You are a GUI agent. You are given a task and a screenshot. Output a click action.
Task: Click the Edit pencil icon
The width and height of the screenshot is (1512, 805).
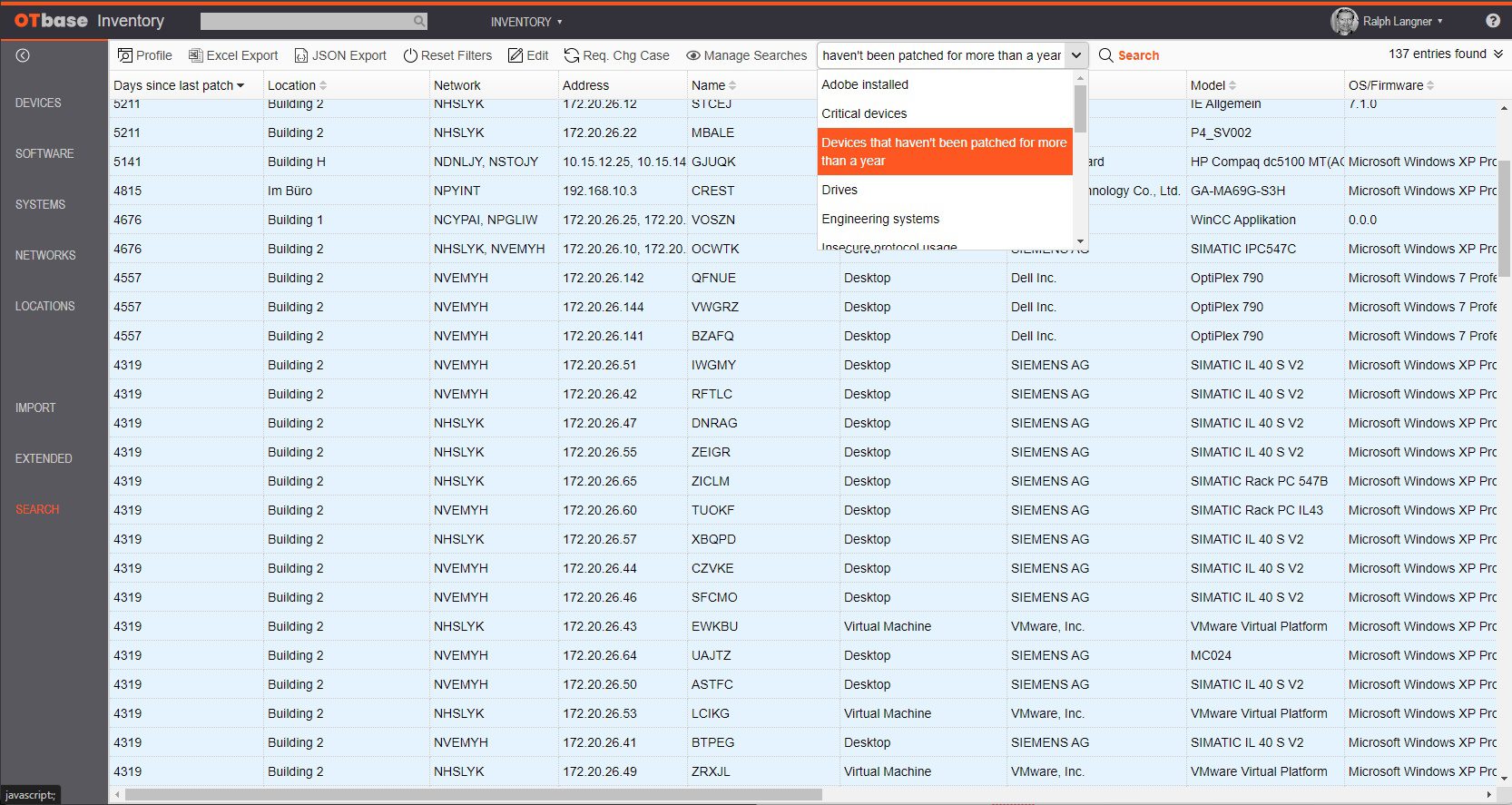point(515,55)
